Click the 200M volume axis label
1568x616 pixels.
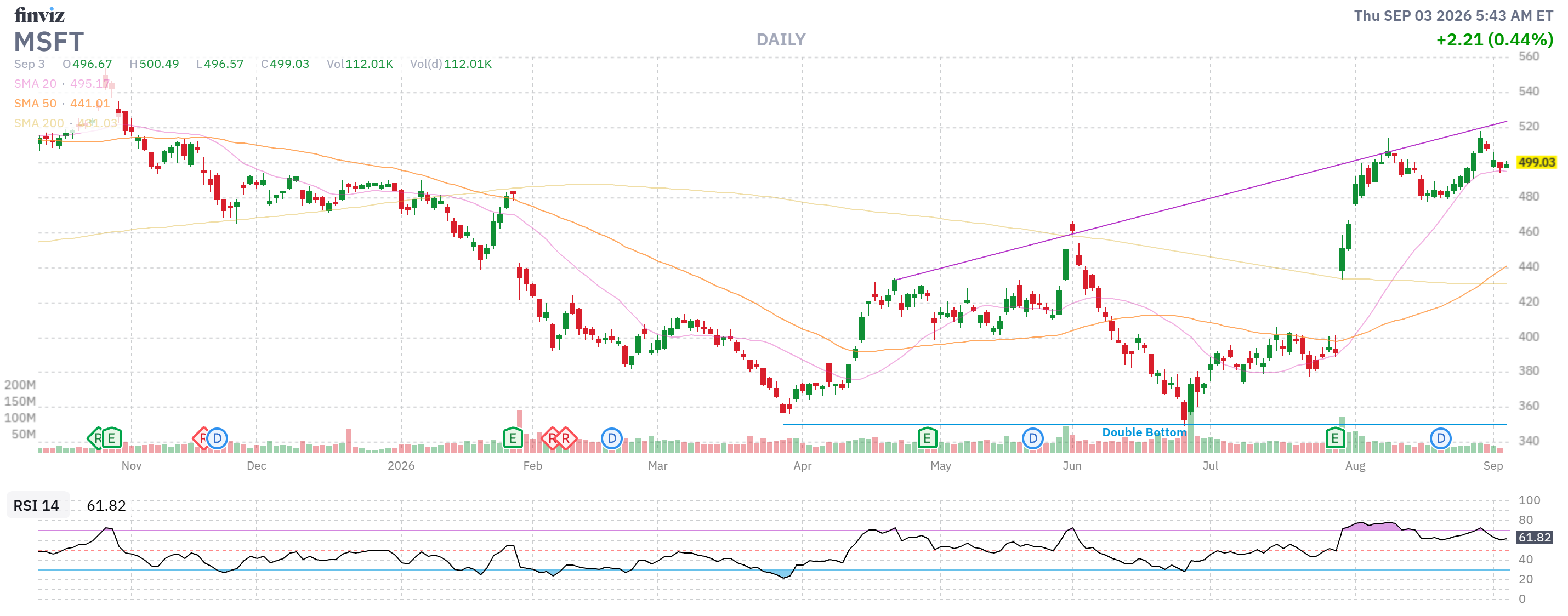click(20, 385)
